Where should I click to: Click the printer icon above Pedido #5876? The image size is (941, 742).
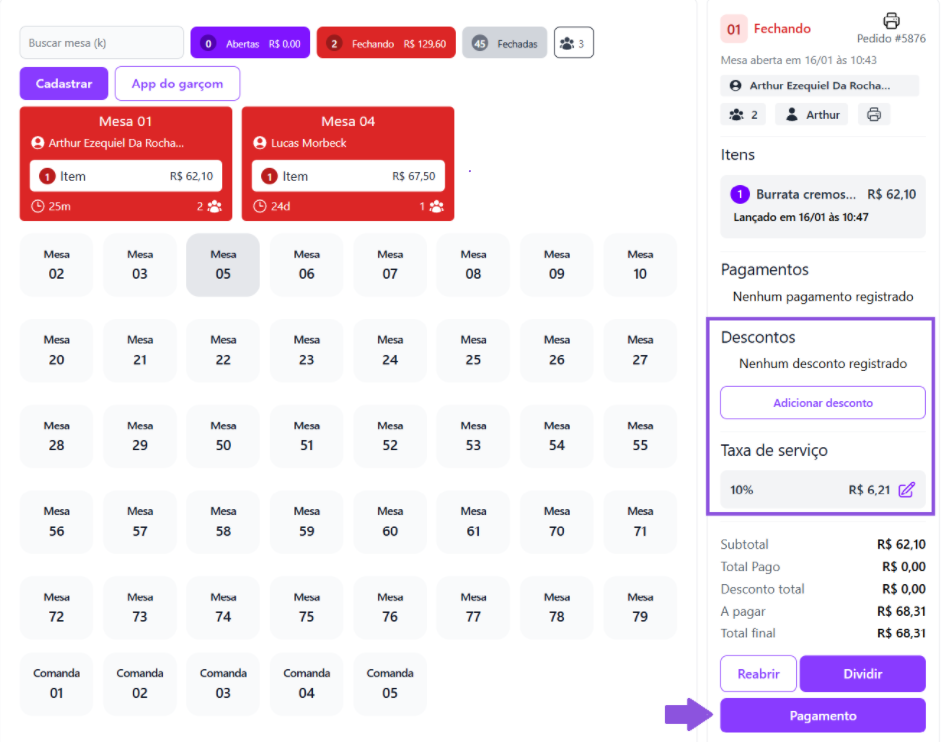[x=891, y=21]
